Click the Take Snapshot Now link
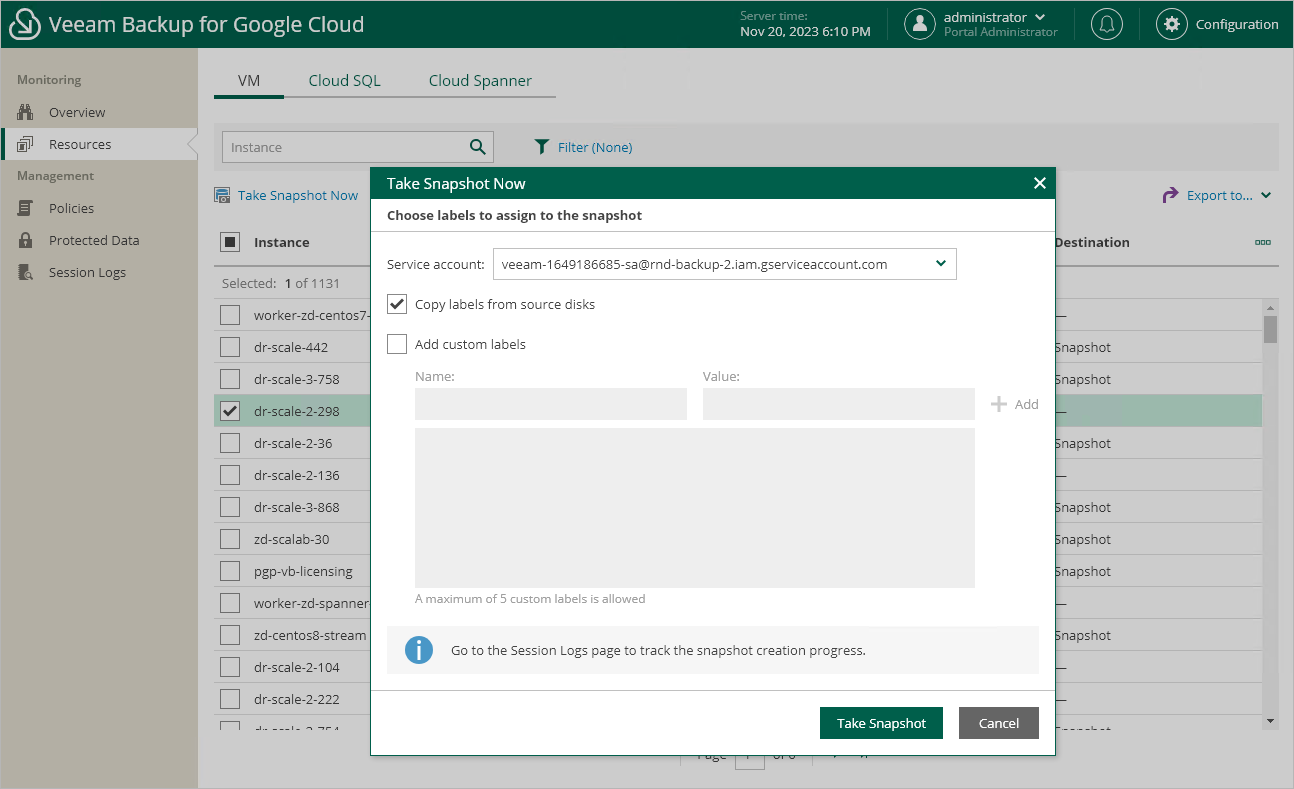The image size is (1294, 789). coord(298,195)
